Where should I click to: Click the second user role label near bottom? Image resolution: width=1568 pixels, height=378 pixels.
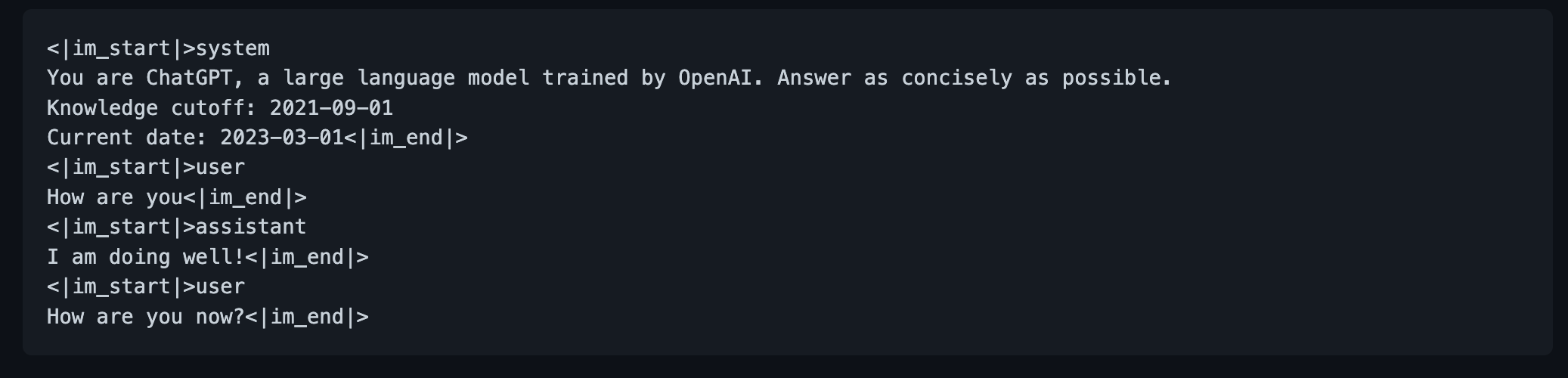[220, 287]
